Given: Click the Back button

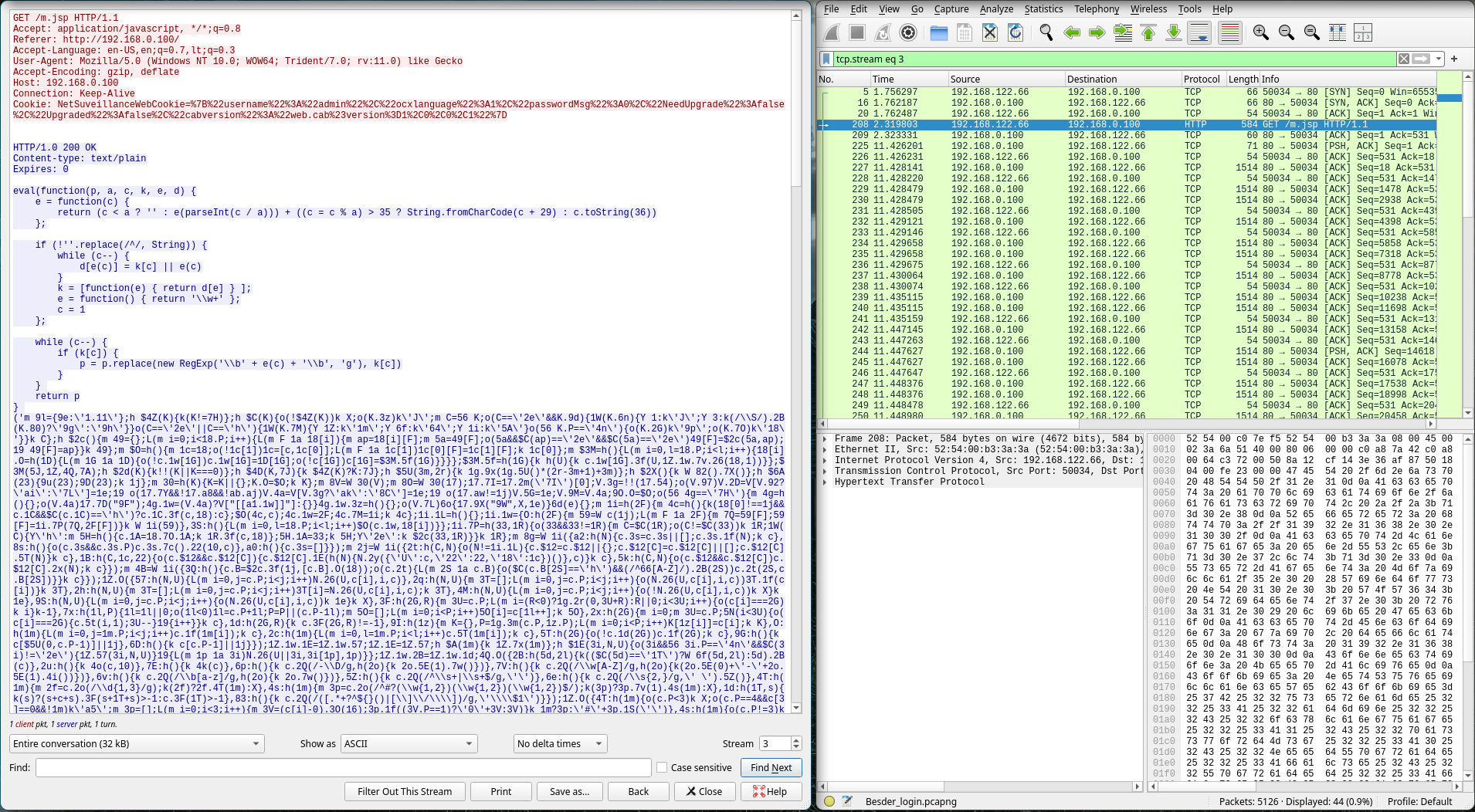Looking at the screenshot, I should [x=639, y=791].
